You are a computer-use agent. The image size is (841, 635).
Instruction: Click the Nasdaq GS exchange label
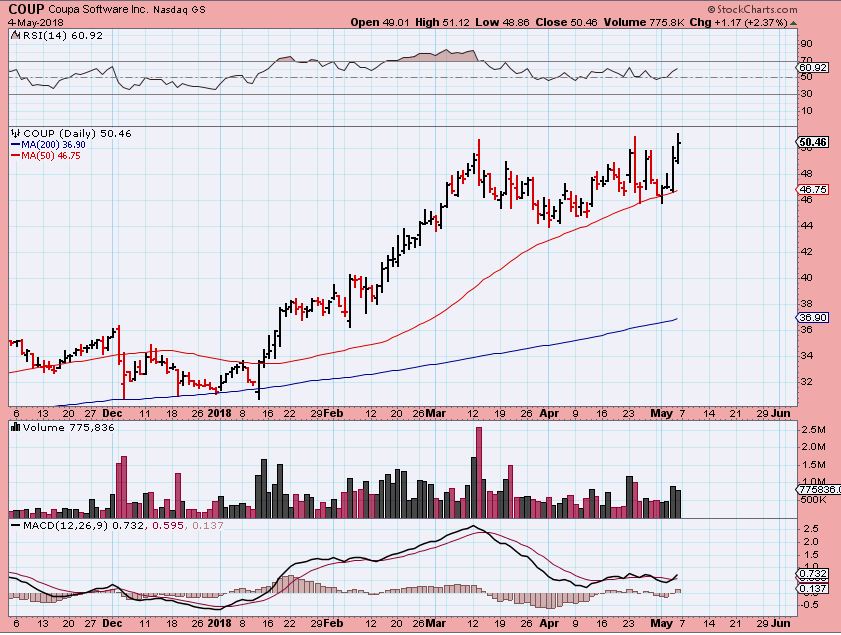point(179,10)
